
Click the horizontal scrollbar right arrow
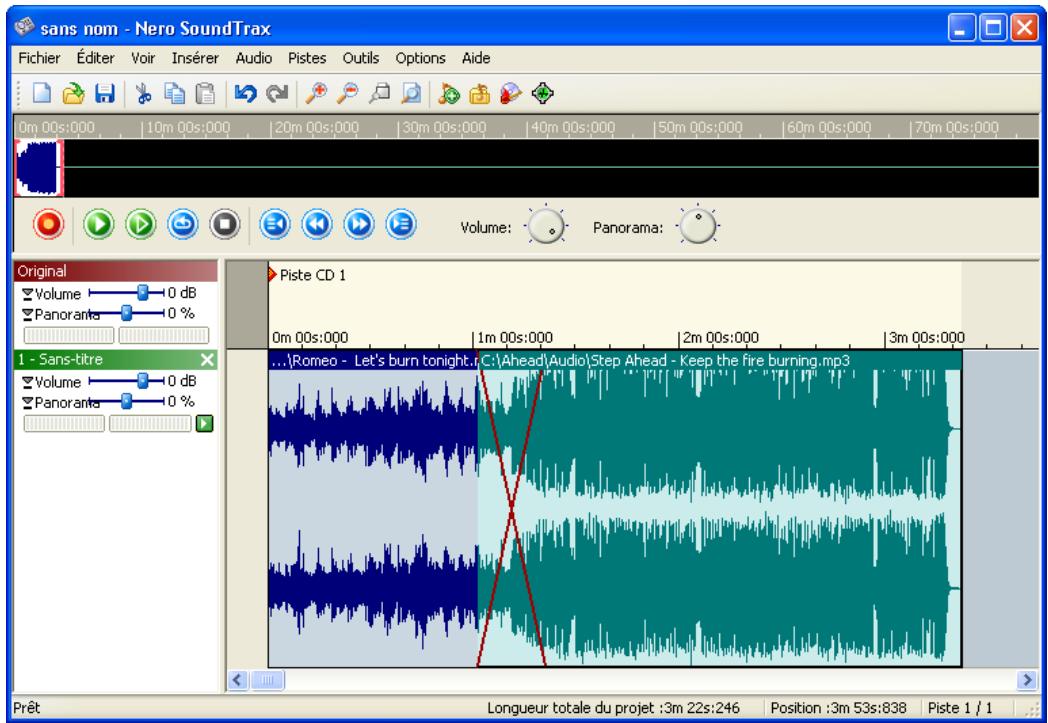1027,680
